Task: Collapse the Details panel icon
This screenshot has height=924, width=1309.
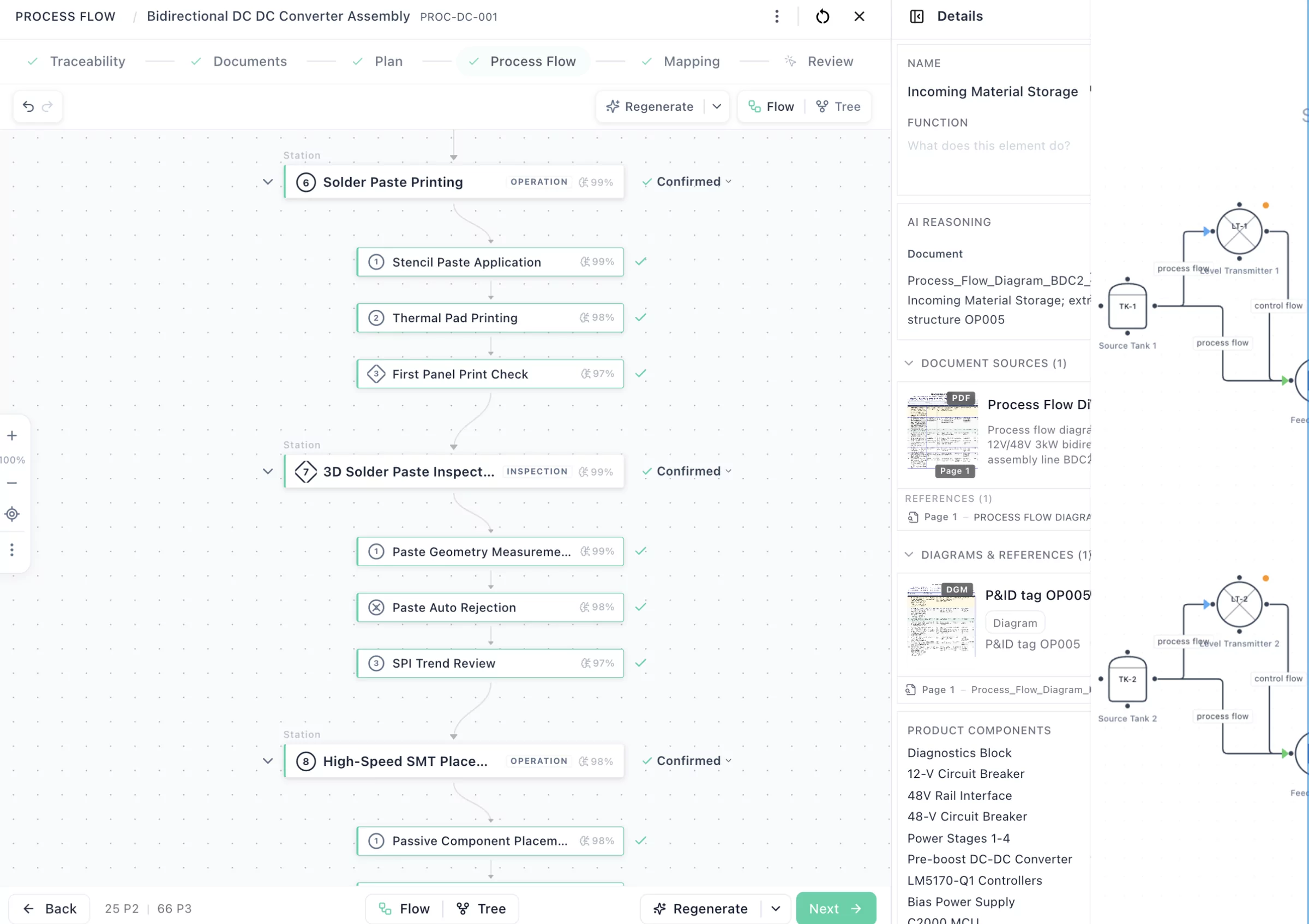Action: (916, 16)
